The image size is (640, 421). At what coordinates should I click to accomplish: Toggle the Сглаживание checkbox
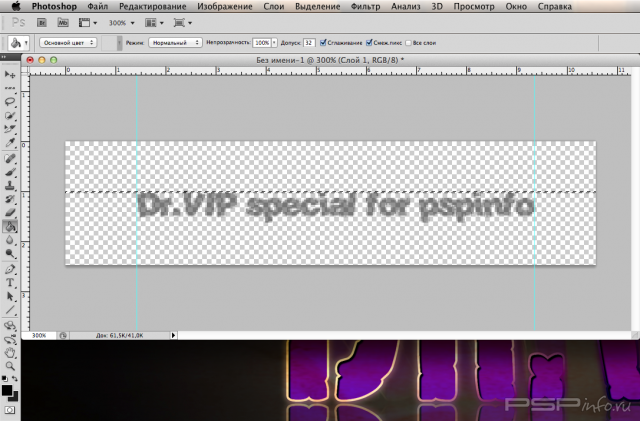click(x=323, y=43)
